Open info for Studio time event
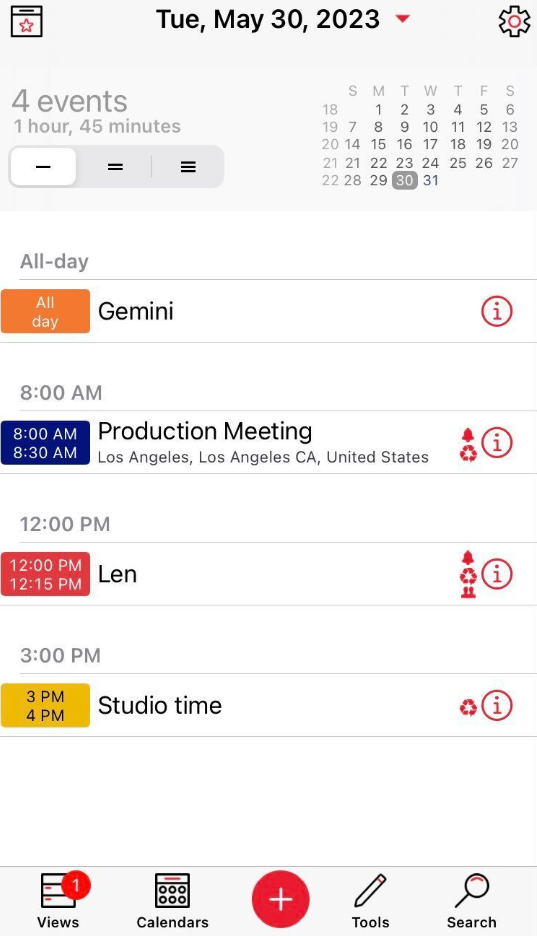Image resolution: width=537 pixels, height=936 pixels. click(x=496, y=706)
